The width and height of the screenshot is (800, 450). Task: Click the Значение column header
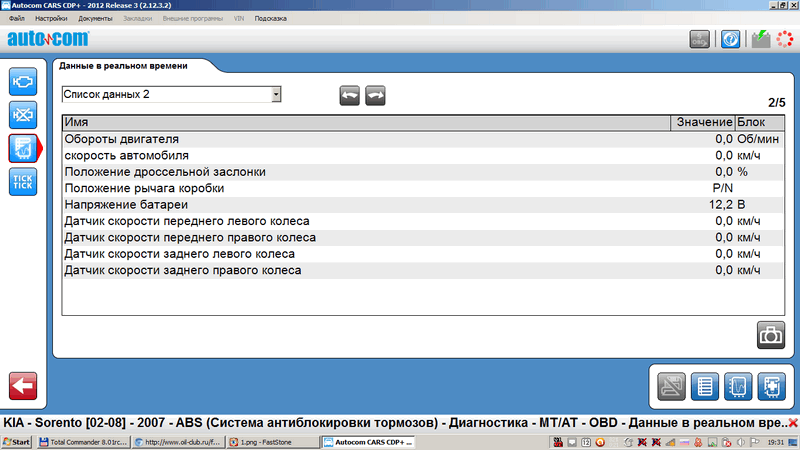pos(703,122)
